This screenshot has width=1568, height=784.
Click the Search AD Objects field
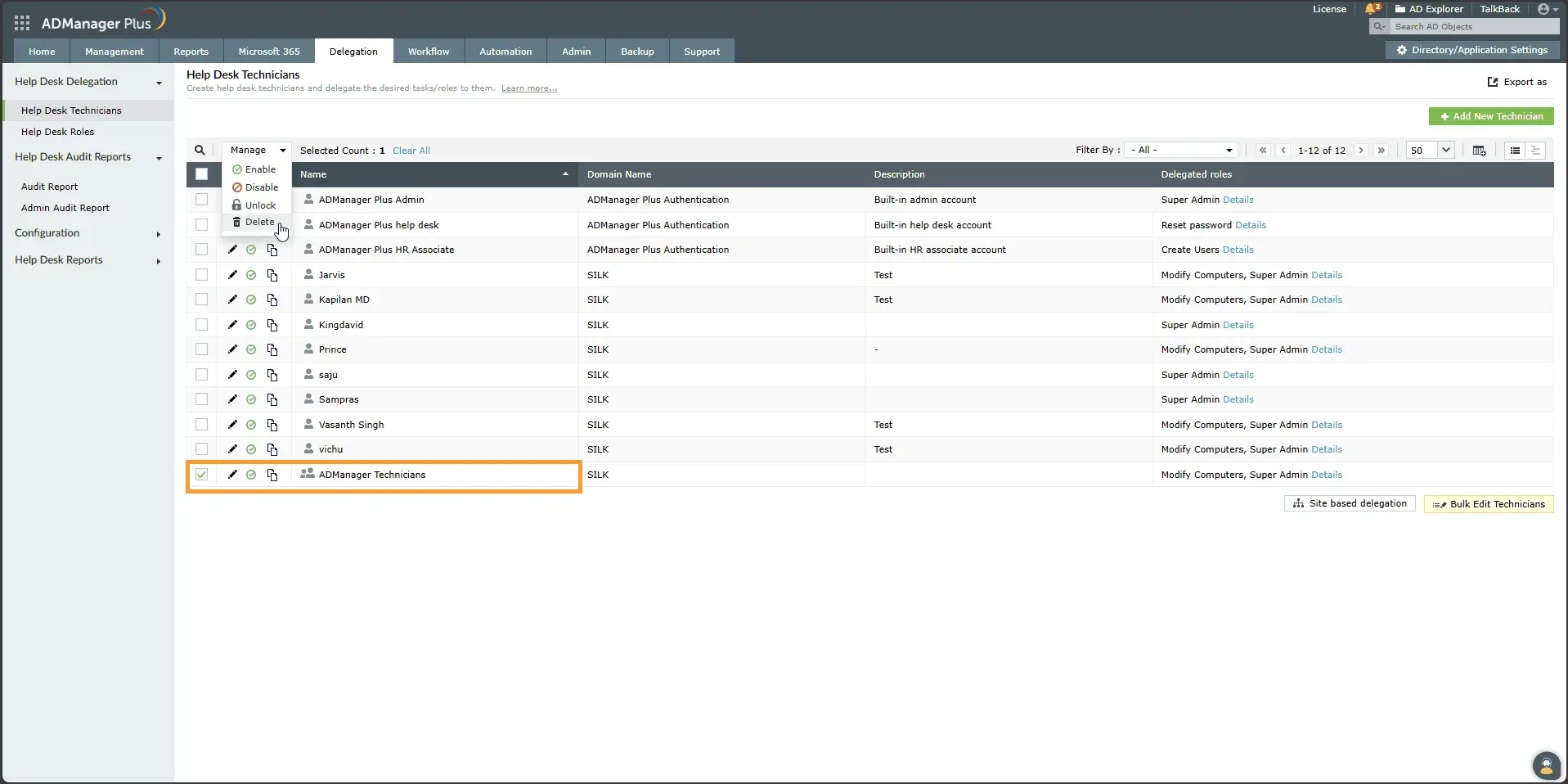[x=1474, y=26]
